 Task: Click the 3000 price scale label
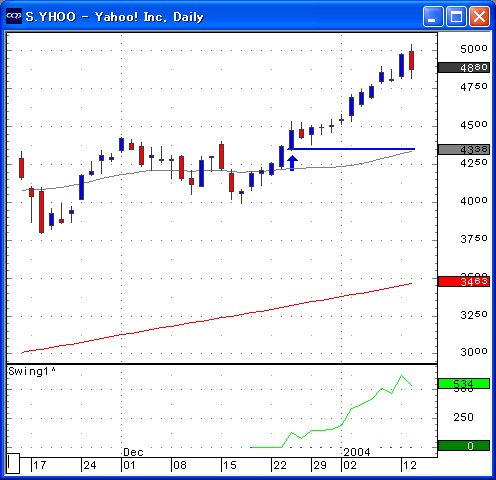(474, 352)
